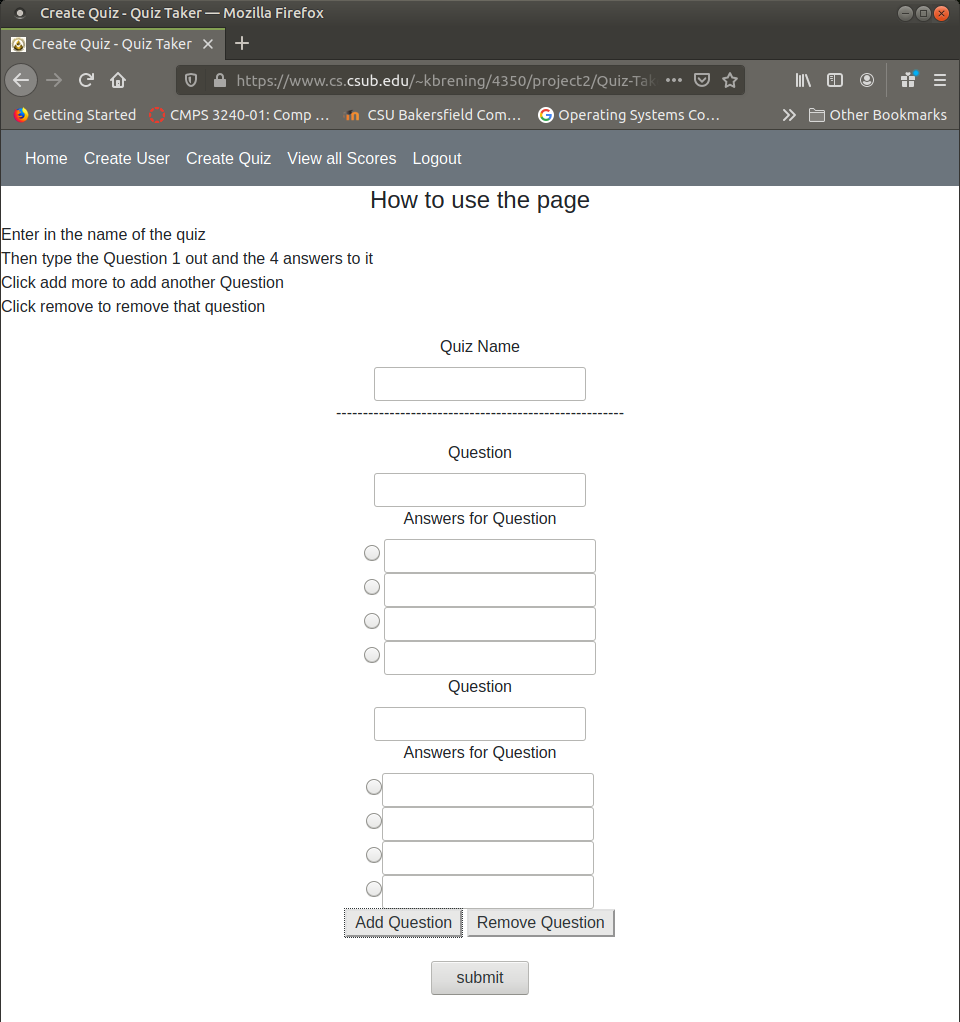Click first answer field of second question
The image size is (960, 1022).
click(487, 790)
